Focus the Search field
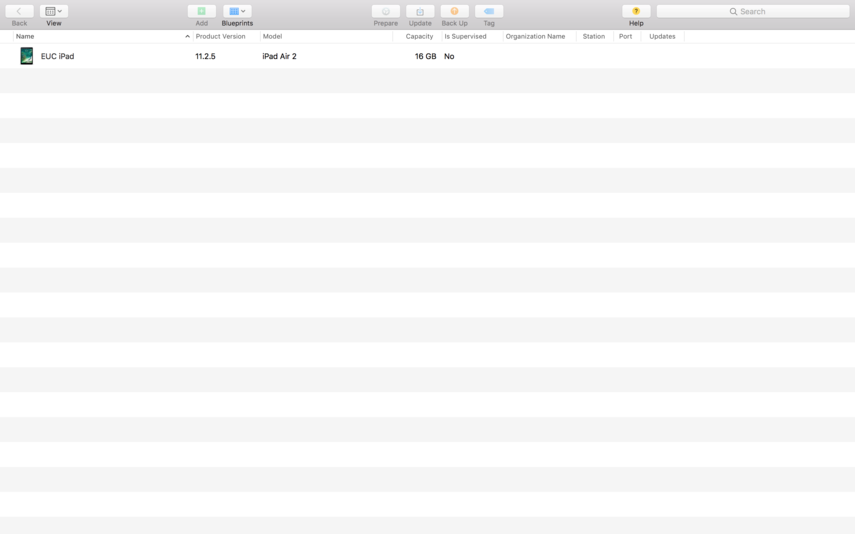The width and height of the screenshot is (855, 534). [x=753, y=11]
